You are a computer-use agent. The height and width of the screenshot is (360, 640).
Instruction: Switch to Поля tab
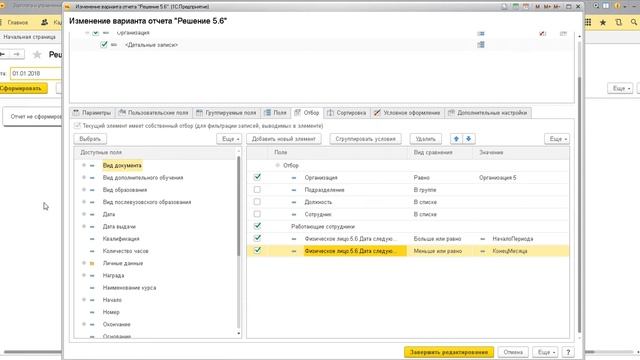pos(276,113)
